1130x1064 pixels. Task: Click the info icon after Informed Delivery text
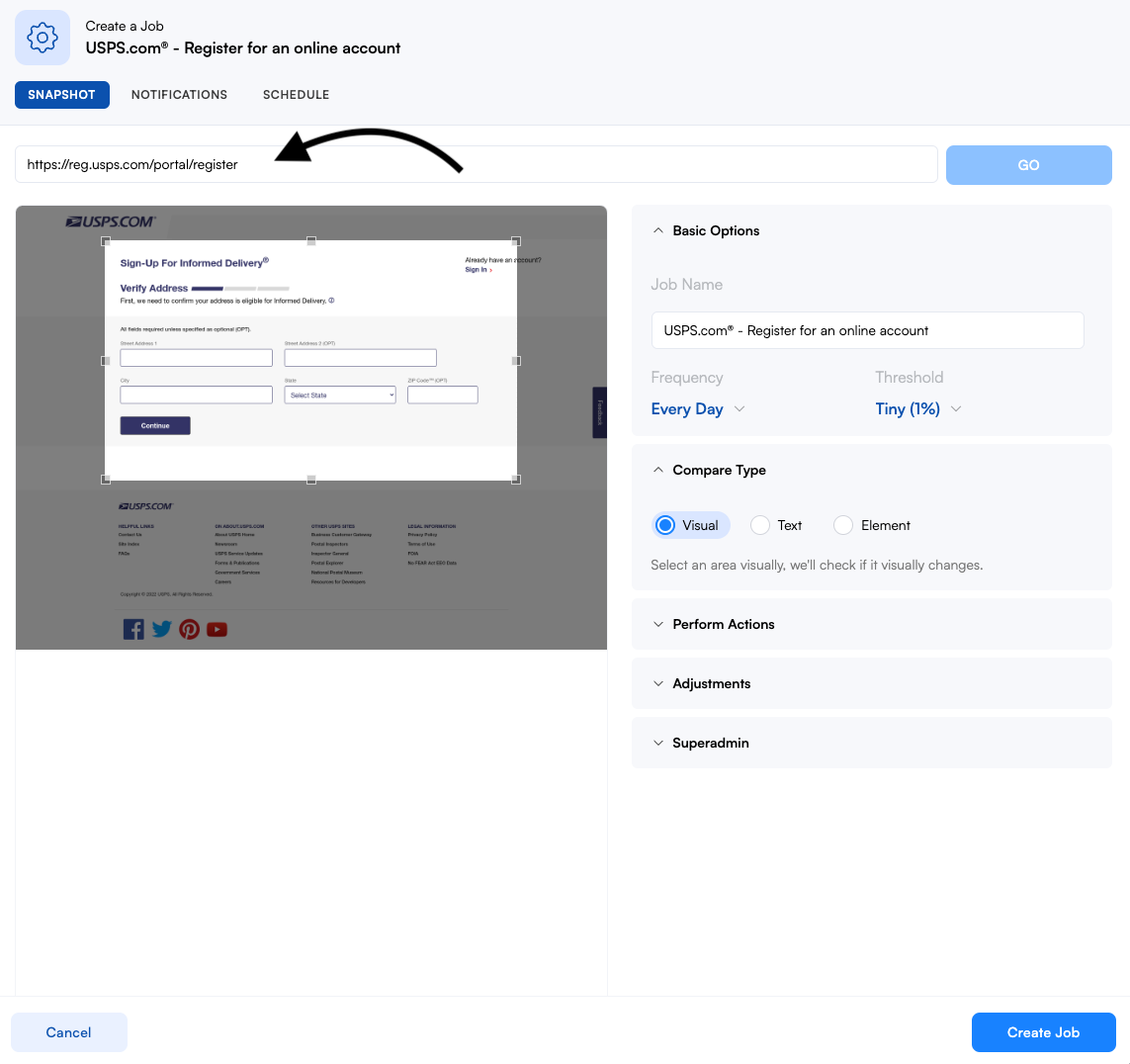coord(331,301)
